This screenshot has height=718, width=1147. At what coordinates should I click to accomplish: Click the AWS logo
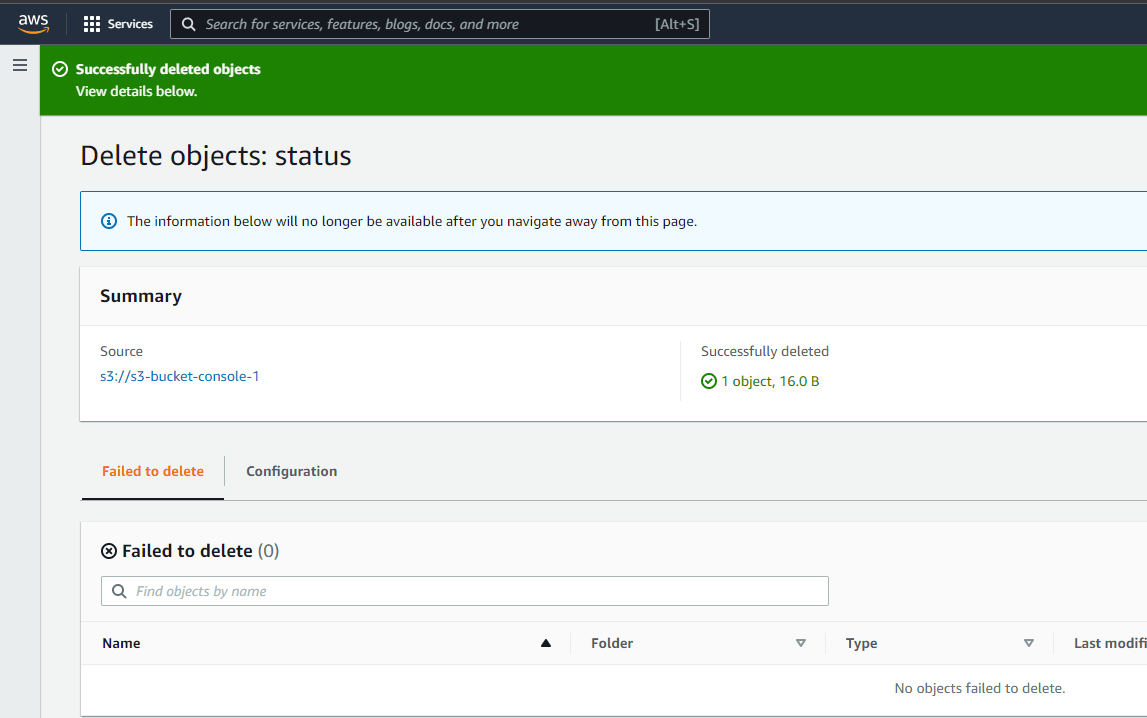(33, 22)
